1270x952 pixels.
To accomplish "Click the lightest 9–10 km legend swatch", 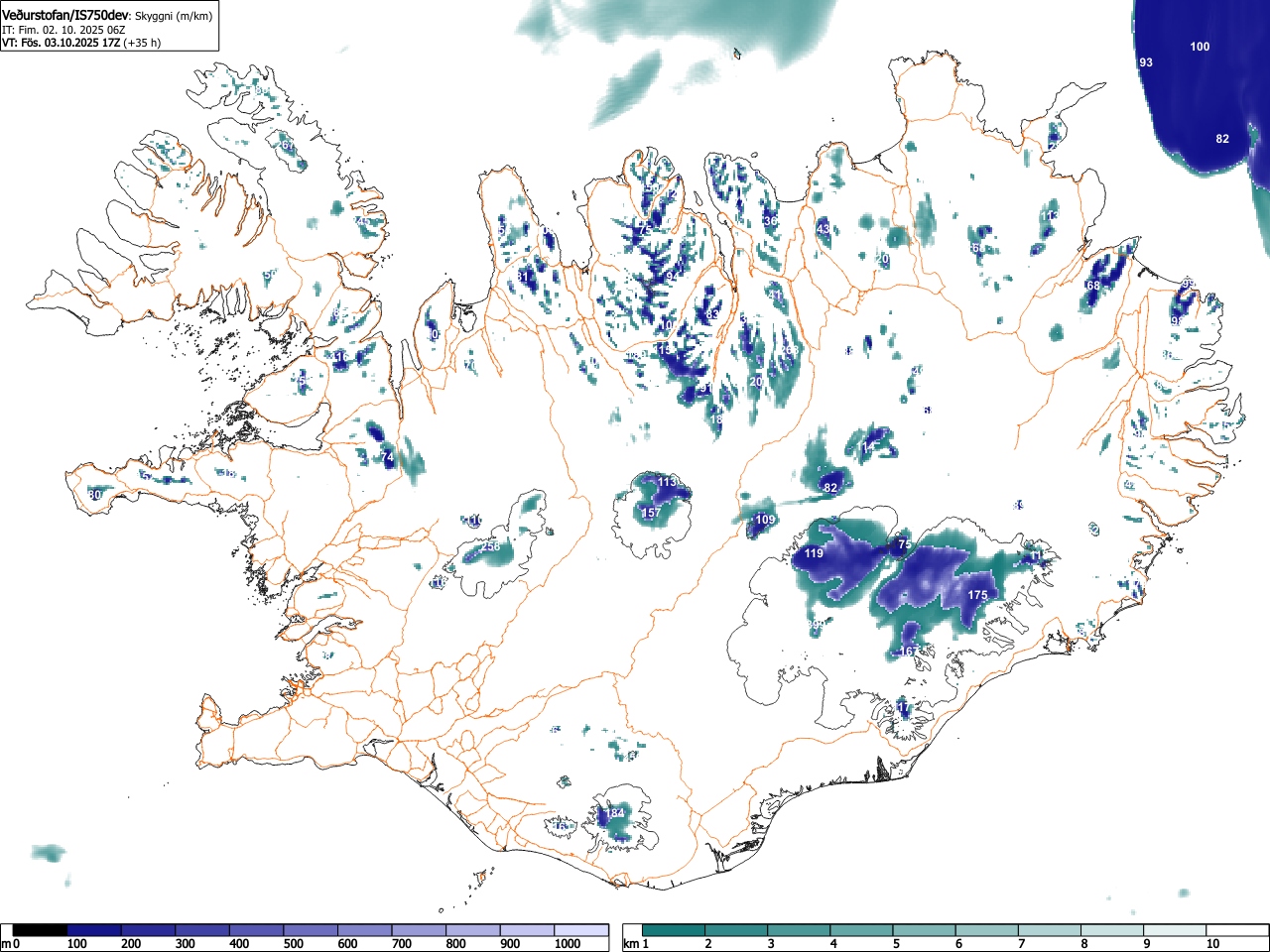I will 1175,930.
